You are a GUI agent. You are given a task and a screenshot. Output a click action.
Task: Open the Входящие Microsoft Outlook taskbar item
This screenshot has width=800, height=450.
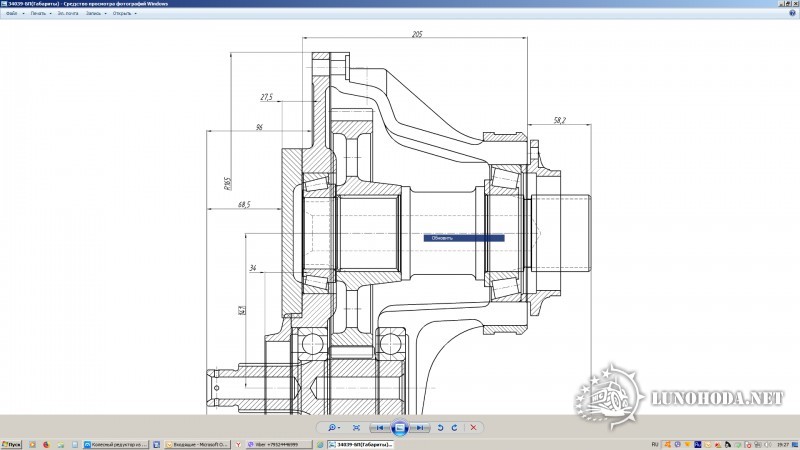(200, 443)
